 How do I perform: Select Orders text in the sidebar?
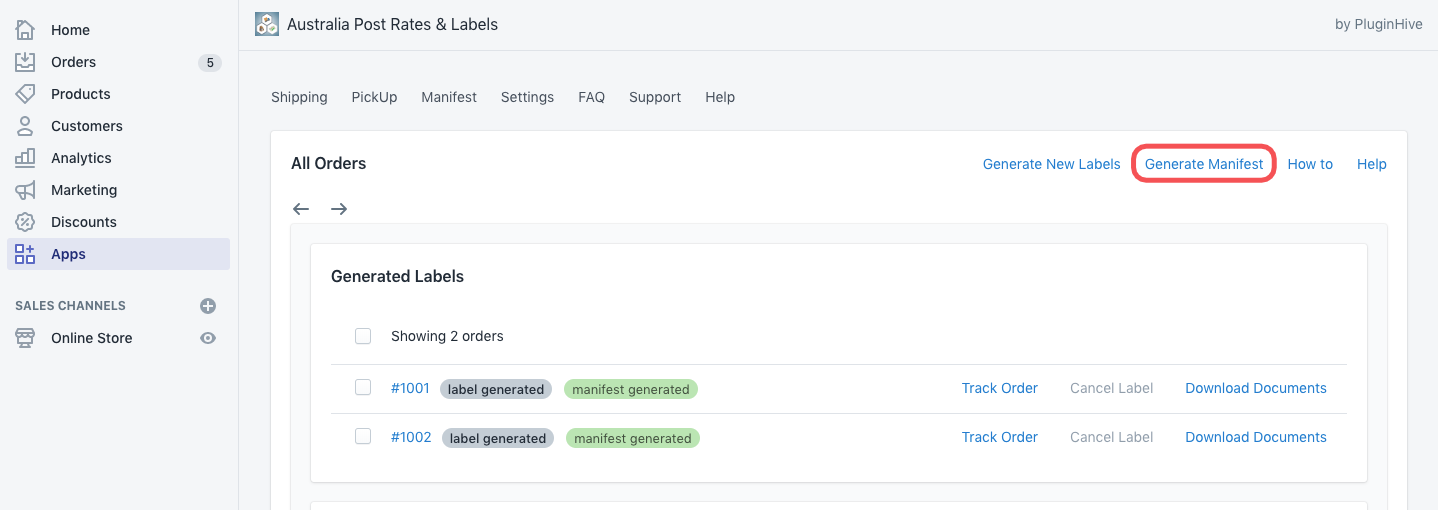73,62
